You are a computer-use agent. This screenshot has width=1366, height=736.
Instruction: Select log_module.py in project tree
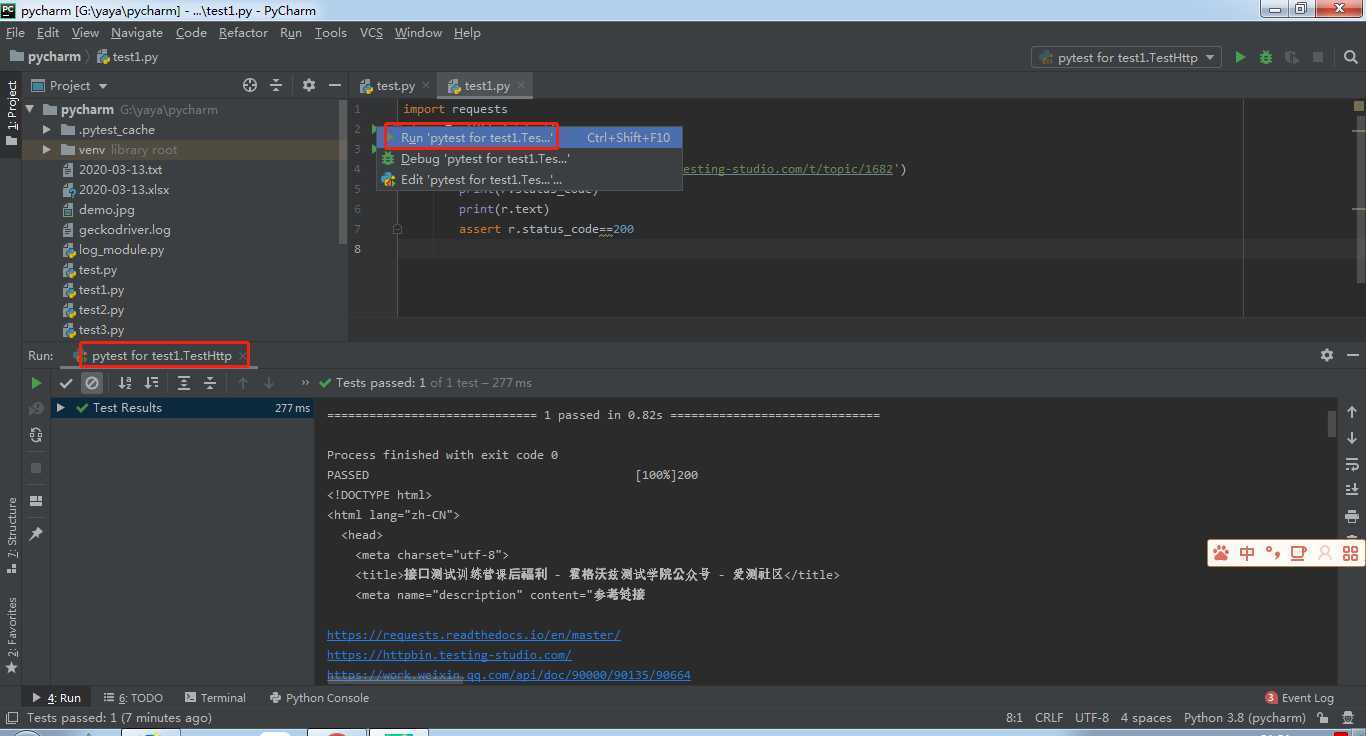[121, 250]
